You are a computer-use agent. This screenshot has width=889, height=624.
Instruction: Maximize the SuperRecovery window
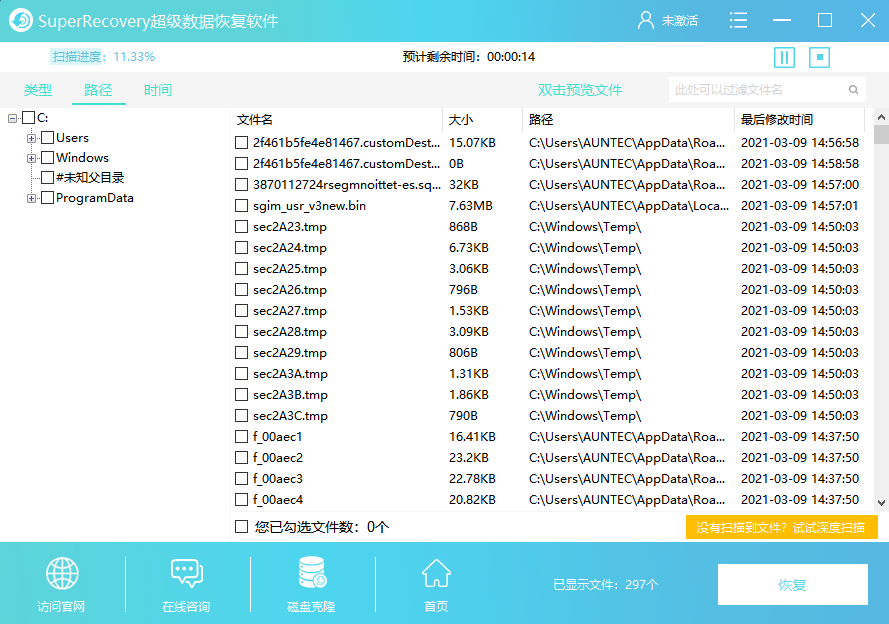pyautogui.click(x=825, y=20)
